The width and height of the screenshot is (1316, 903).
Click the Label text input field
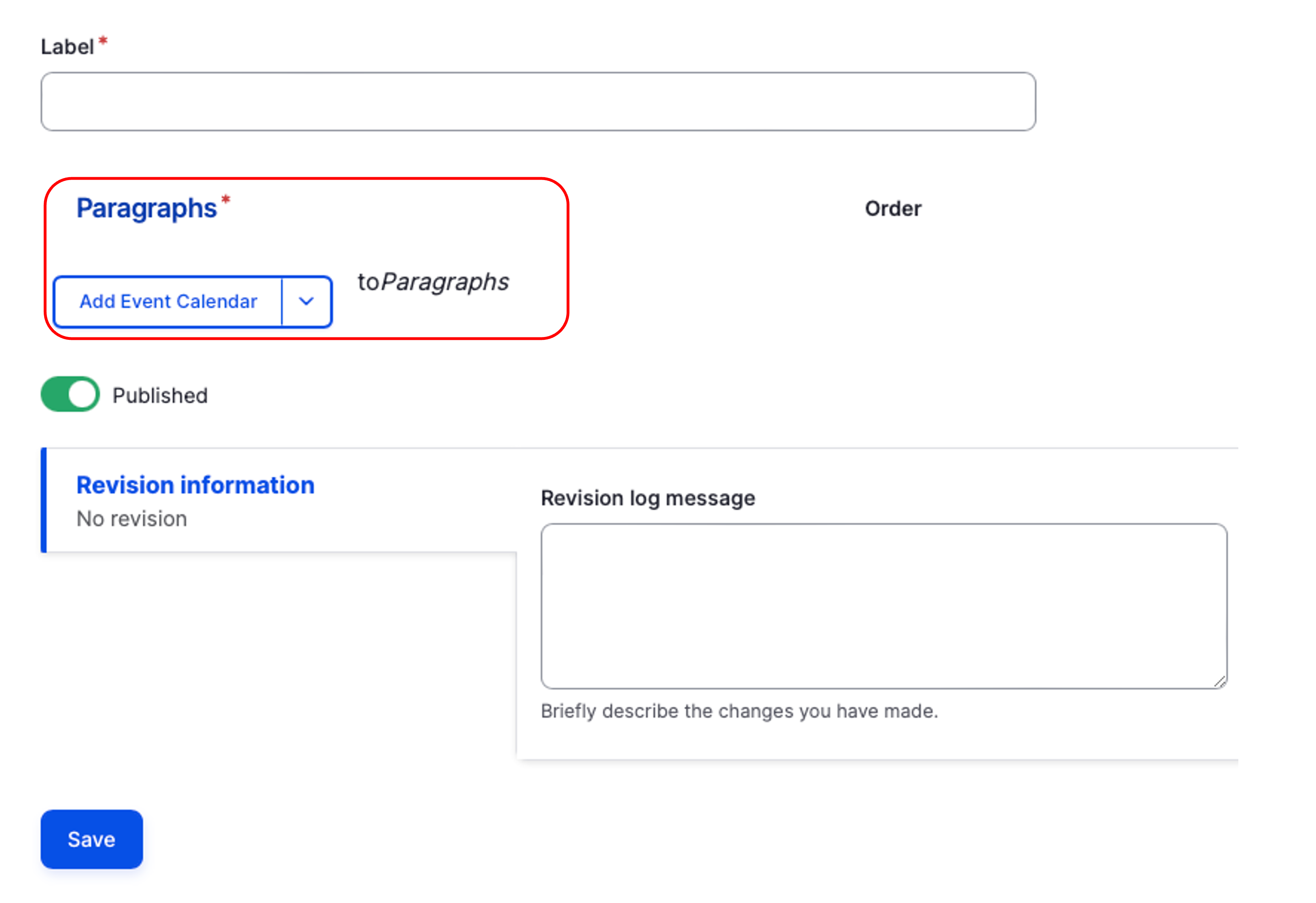[x=538, y=102]
